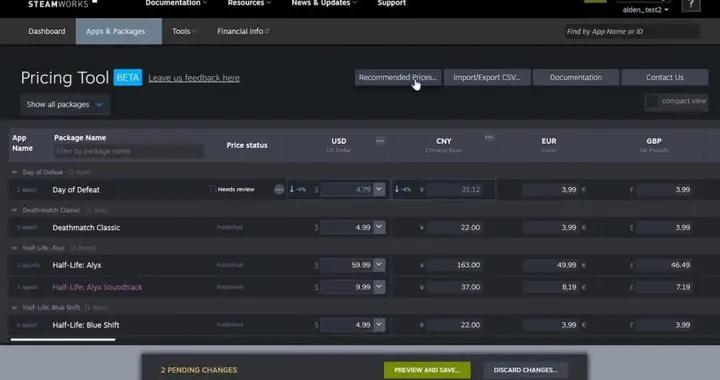Click the Steamworks logo

pos(62,4)
